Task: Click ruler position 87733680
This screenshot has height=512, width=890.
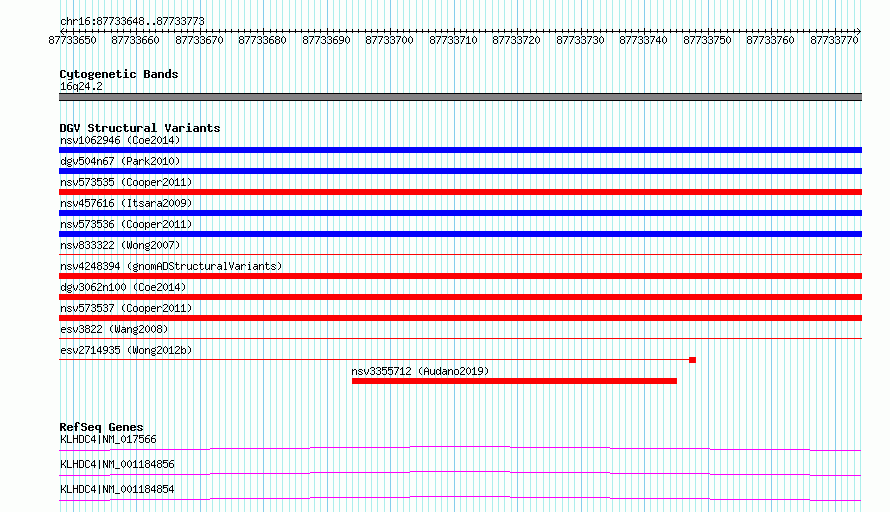Action: pos(262,40)
